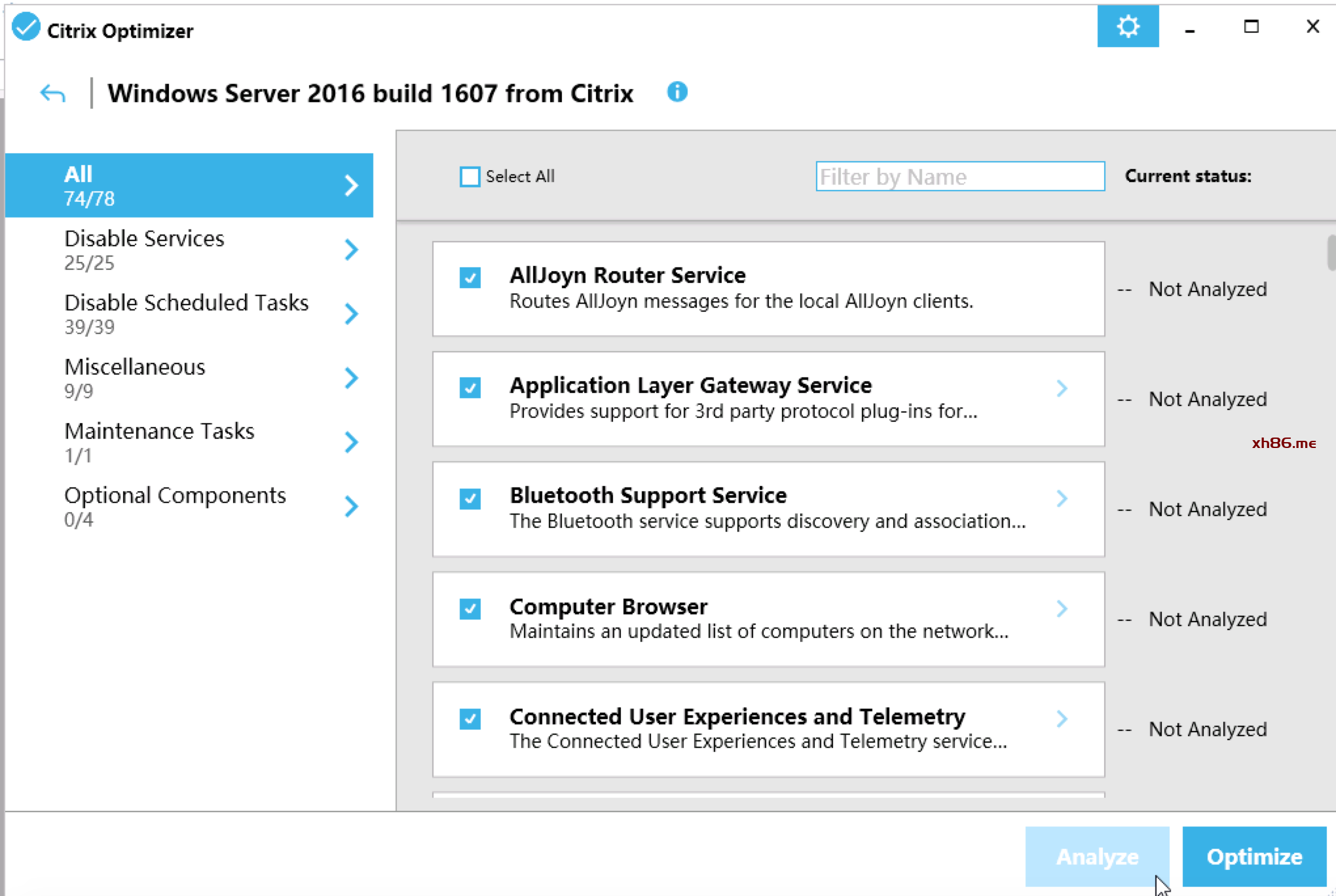Image resolution: width=1336 pixels, height=896 pixels.
Task: Expand Application Layer Gateway Service details chevron
Action: pyautogui.click(x=1062, y=388)
